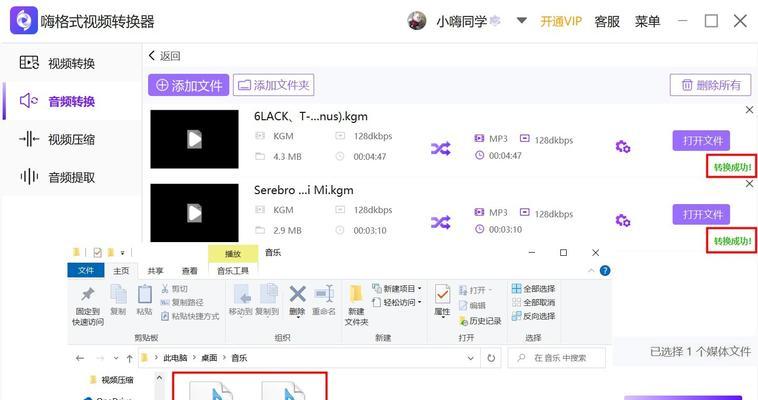758x400 pixels.
Task: Click 全部选择 in the ribbon
Action: click(x=533, y=289)
